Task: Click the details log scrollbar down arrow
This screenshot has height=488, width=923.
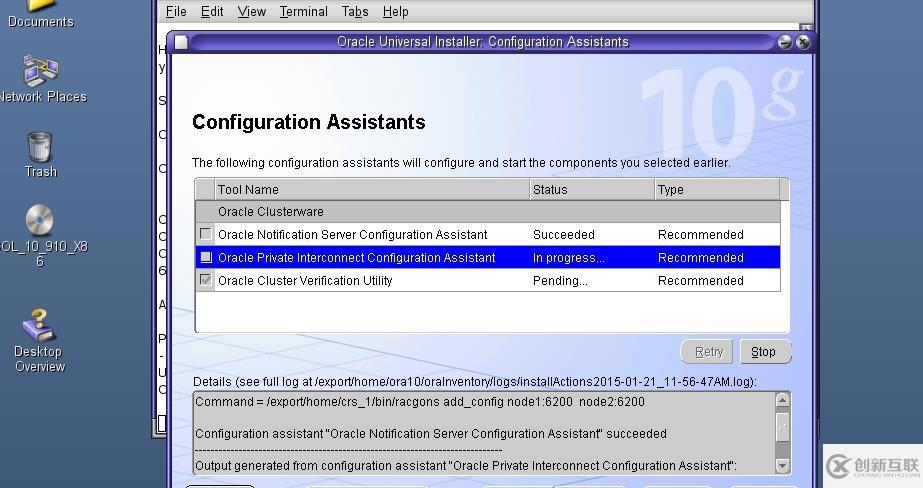Action: pos(782,466)
